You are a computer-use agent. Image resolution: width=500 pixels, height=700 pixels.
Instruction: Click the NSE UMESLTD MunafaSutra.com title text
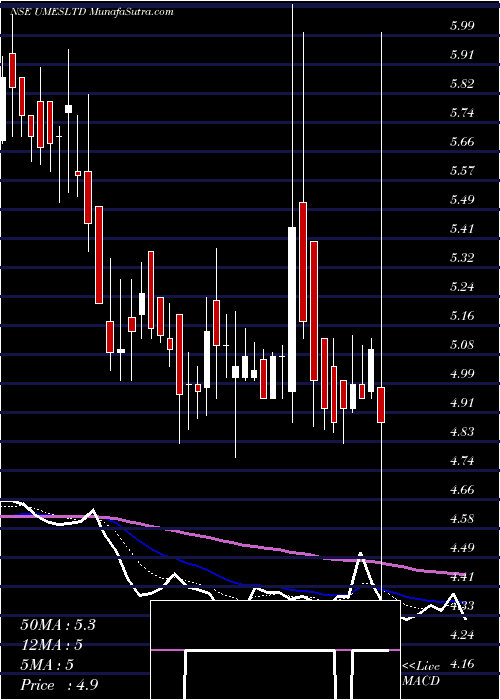point(92,12)
